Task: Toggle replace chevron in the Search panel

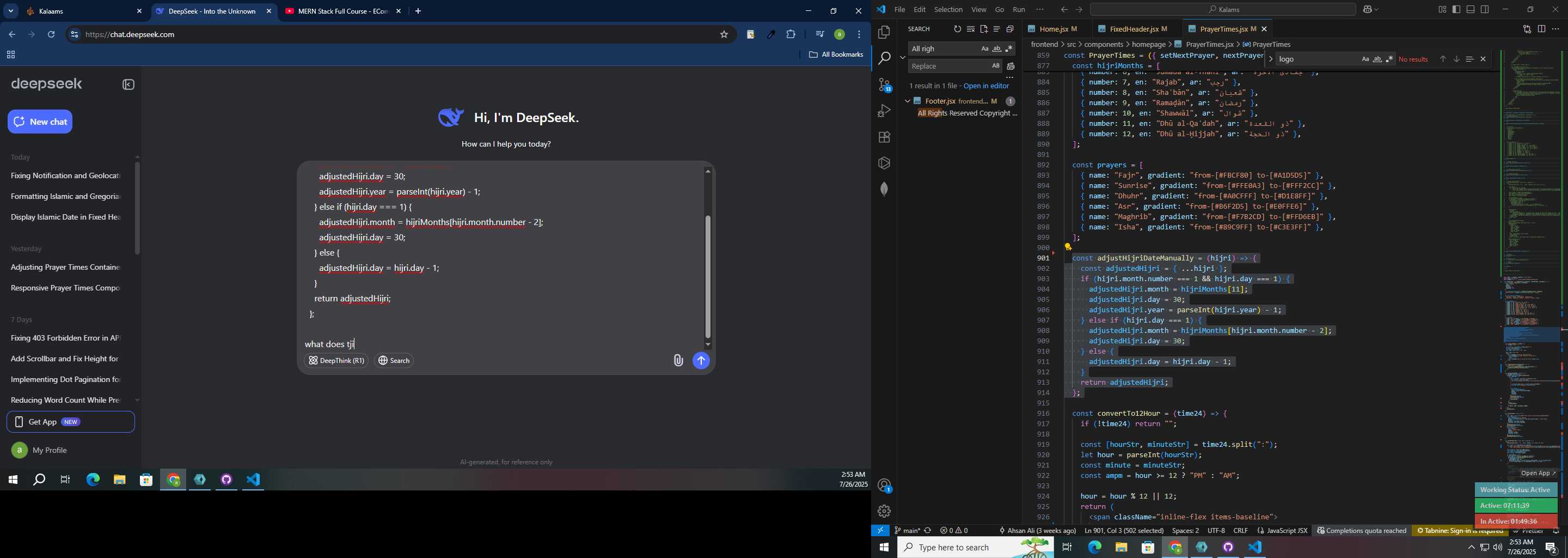Action: tap(902, 57)
